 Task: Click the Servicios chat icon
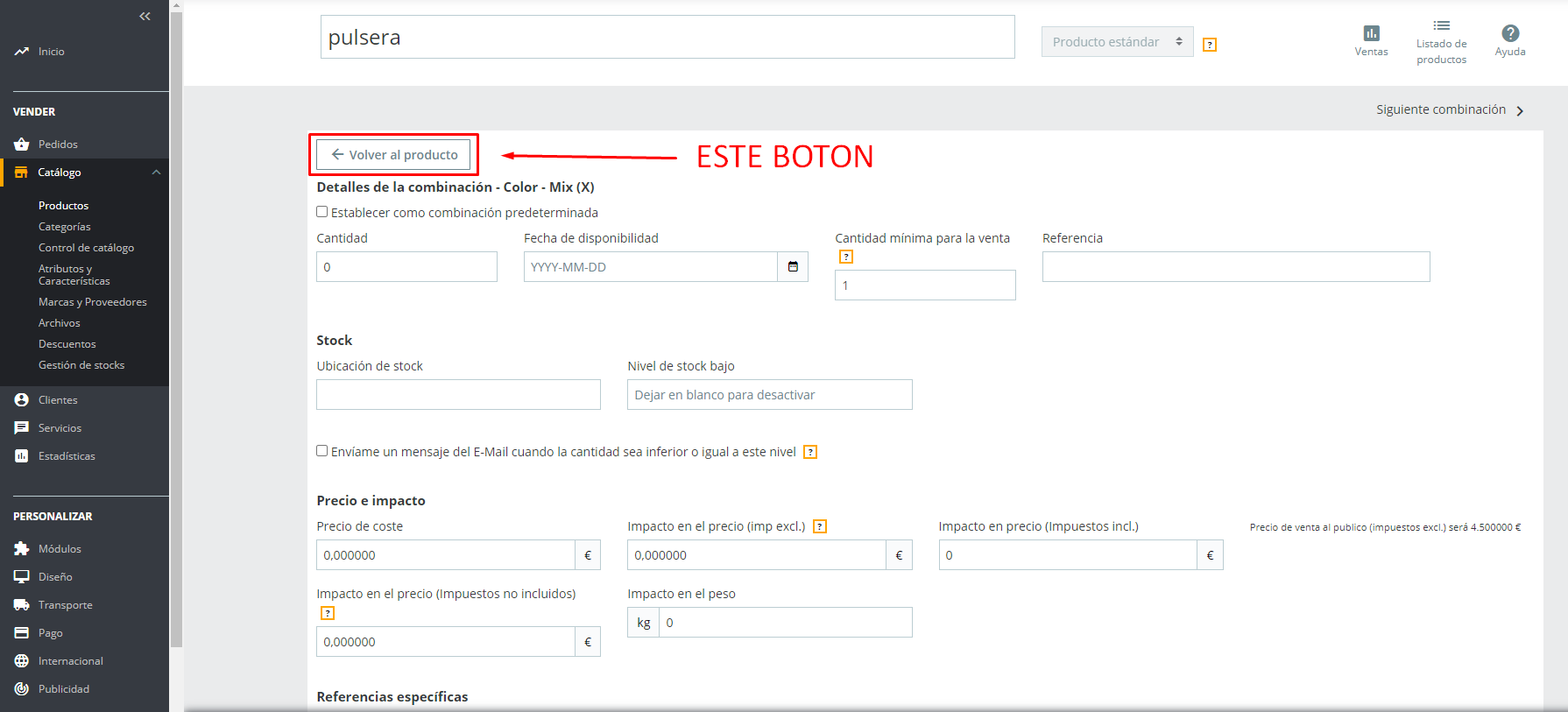(x=22, y=428)
